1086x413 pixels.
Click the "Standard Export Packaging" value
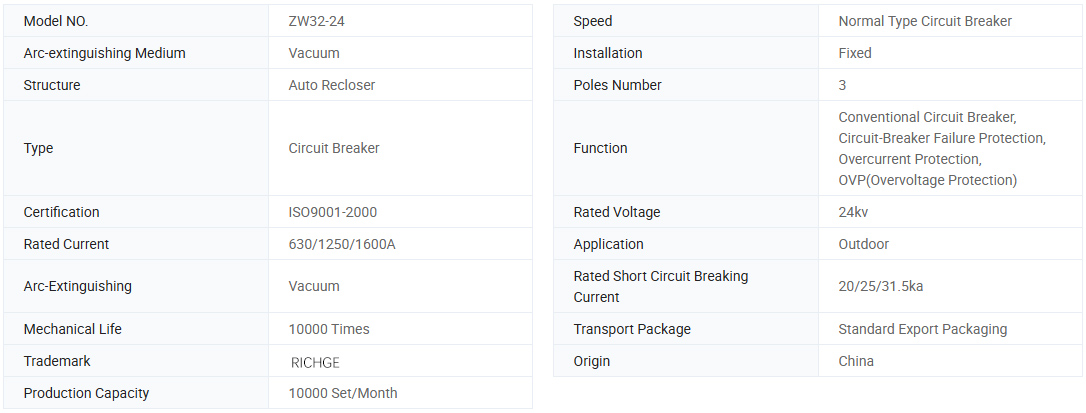pos(923,329)
